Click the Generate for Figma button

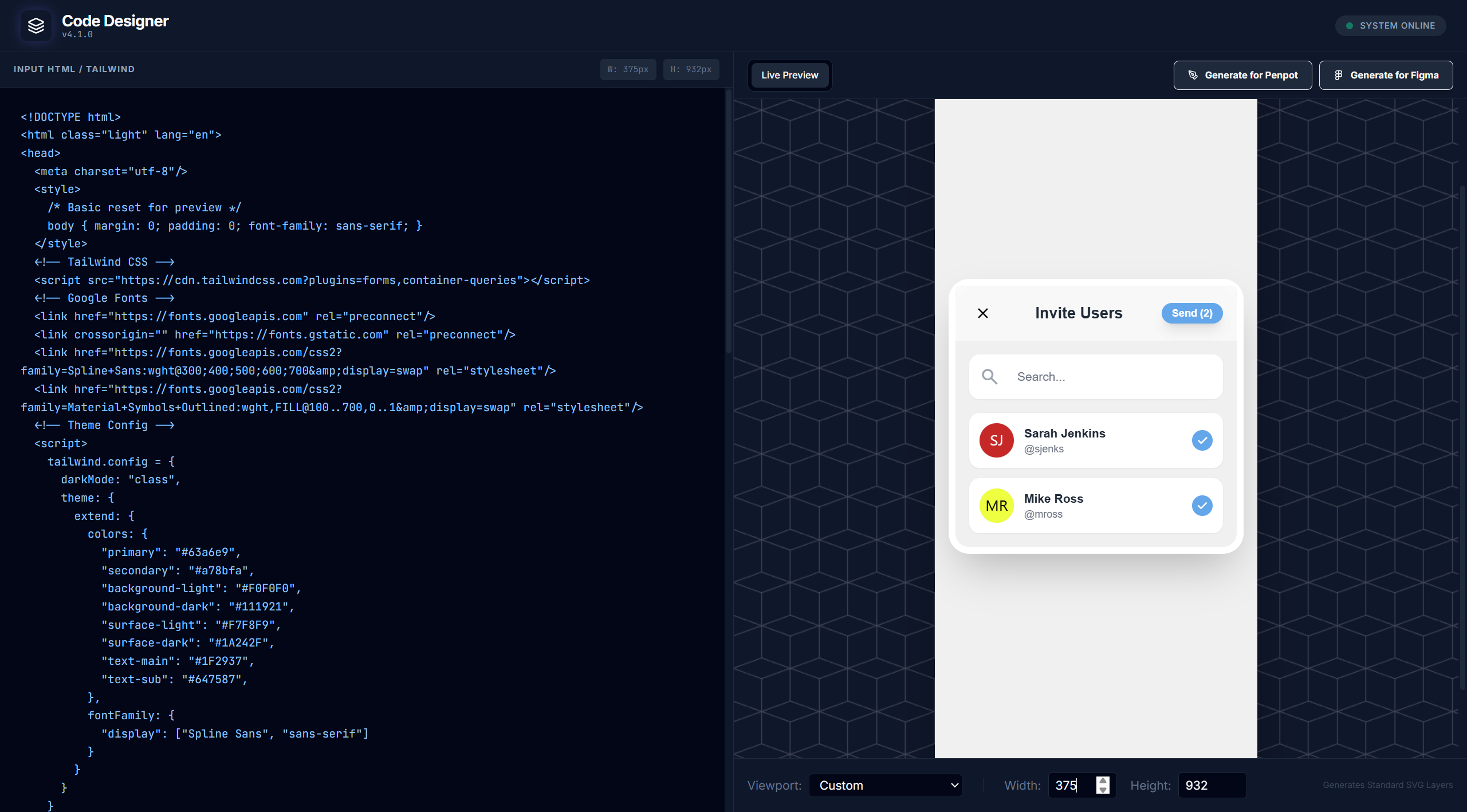click(1386, 75)
